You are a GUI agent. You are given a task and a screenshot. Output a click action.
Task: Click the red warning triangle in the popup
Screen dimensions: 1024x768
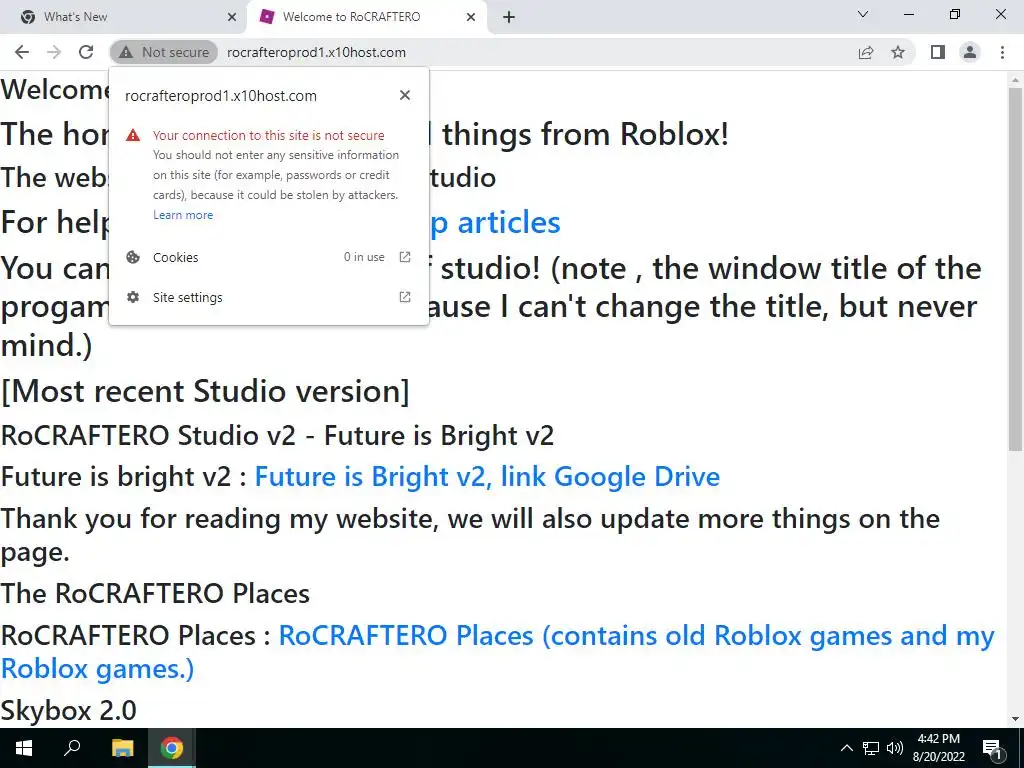(x=133, y=135)
